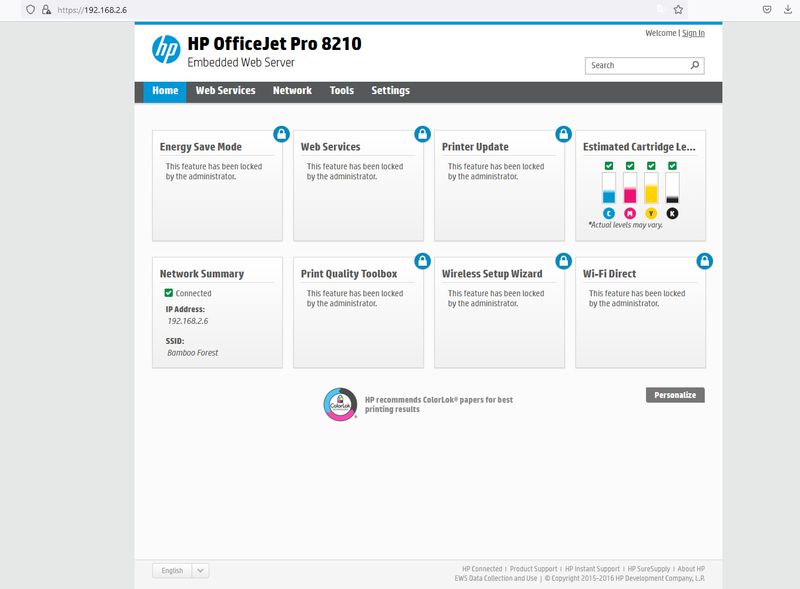This screenshot has width=800, height=589.
Task: Open the Tools tab
Action: 342,91
